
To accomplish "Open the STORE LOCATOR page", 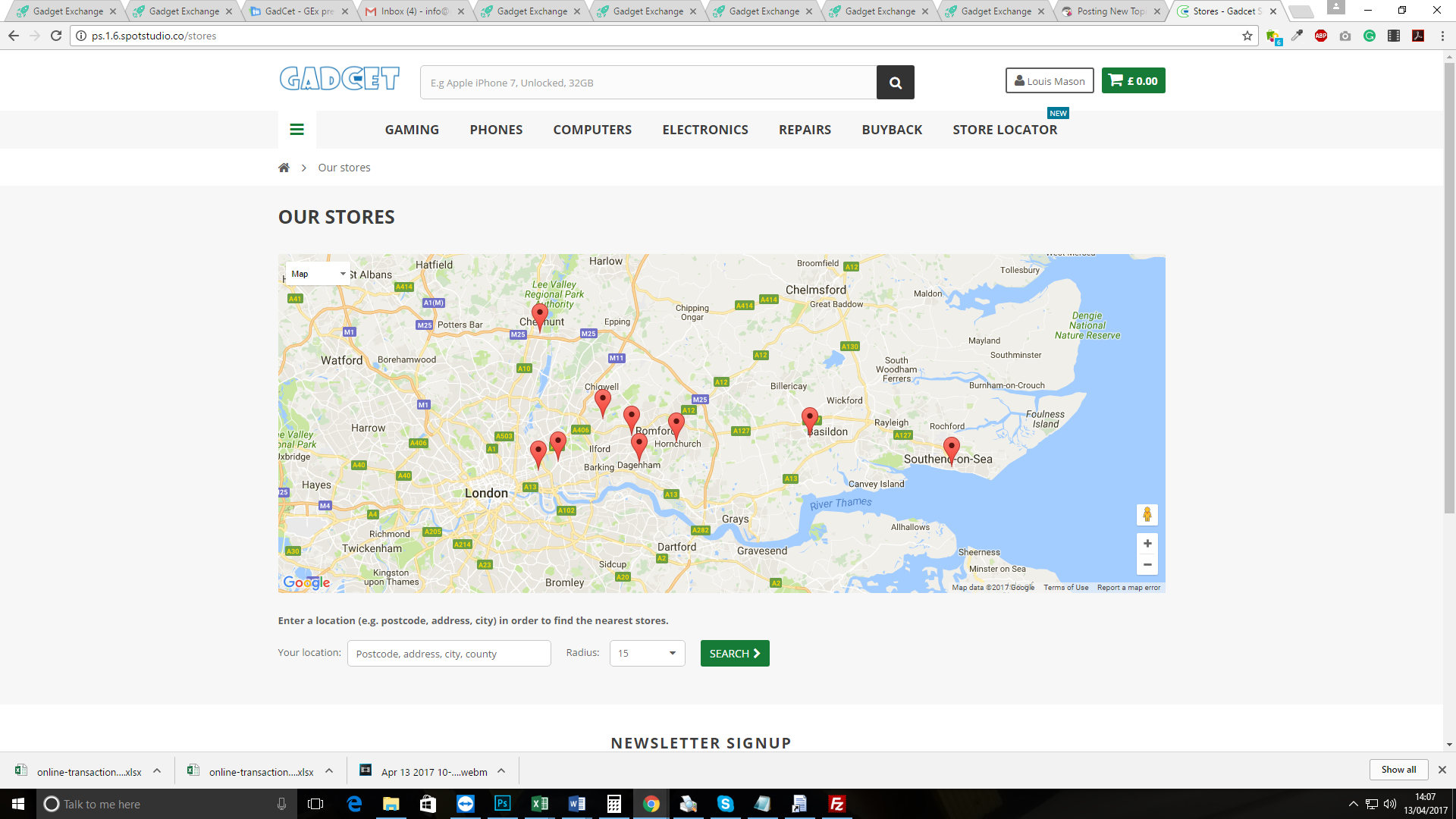I will coord(1005,130).
